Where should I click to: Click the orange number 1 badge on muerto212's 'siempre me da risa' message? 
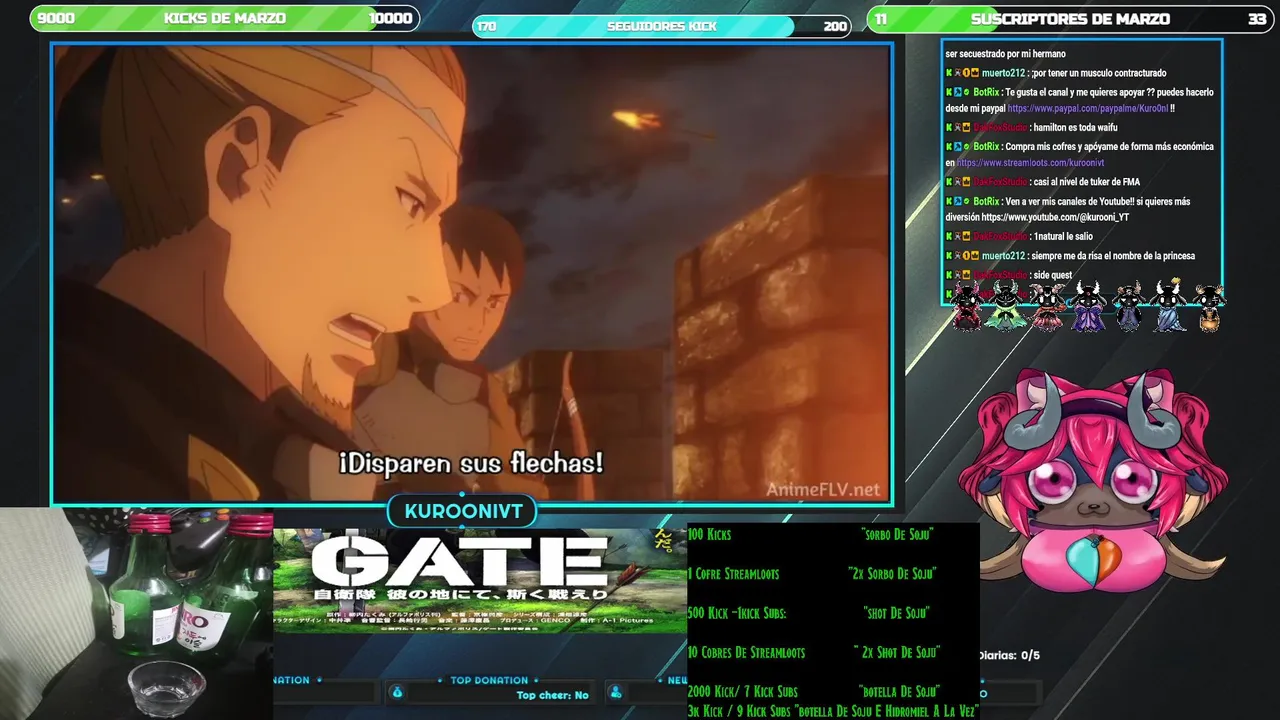pyautogui.click(x=967, y=256)
